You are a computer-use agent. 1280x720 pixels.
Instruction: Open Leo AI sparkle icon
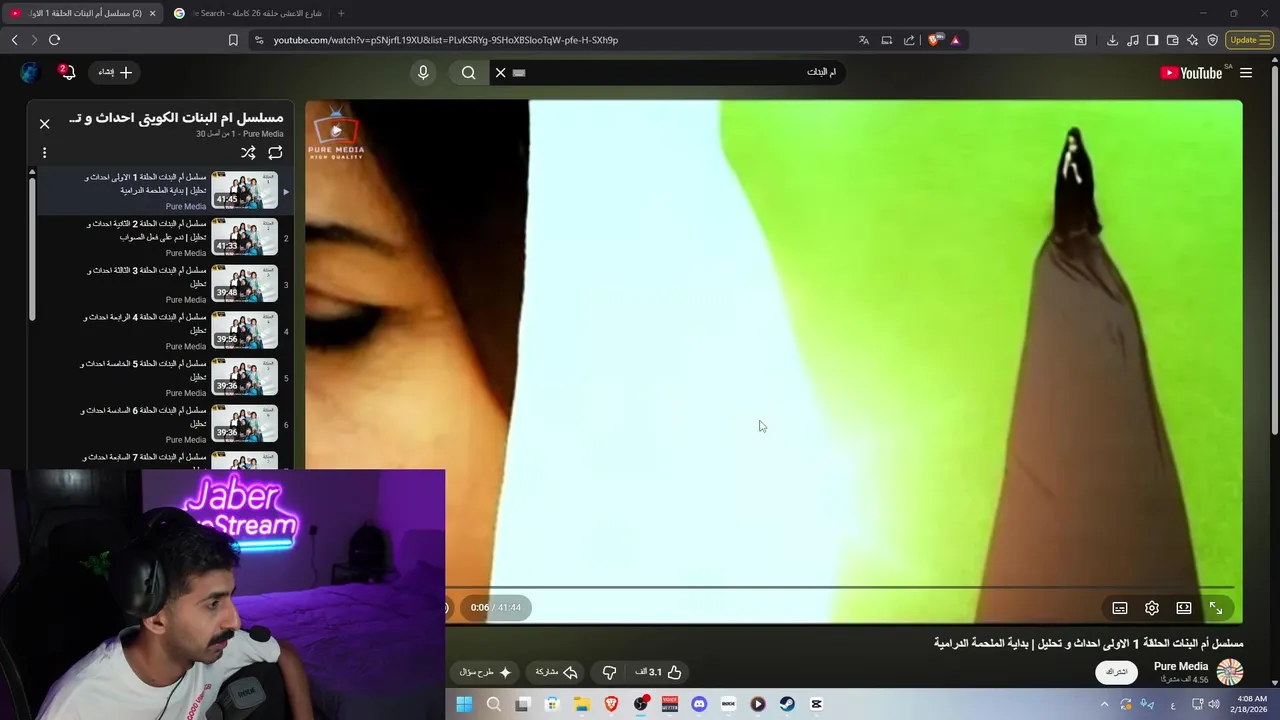(1192, 40)
